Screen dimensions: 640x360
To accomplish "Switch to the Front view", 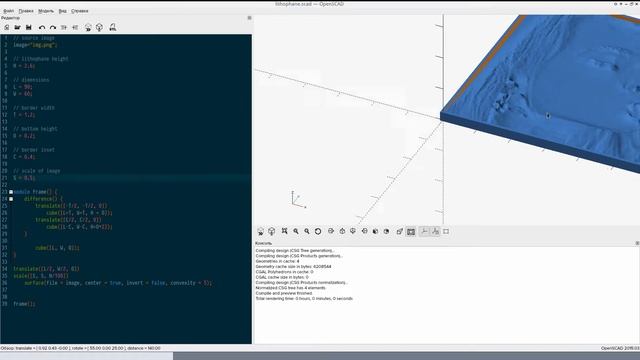I will coord(375,231).
